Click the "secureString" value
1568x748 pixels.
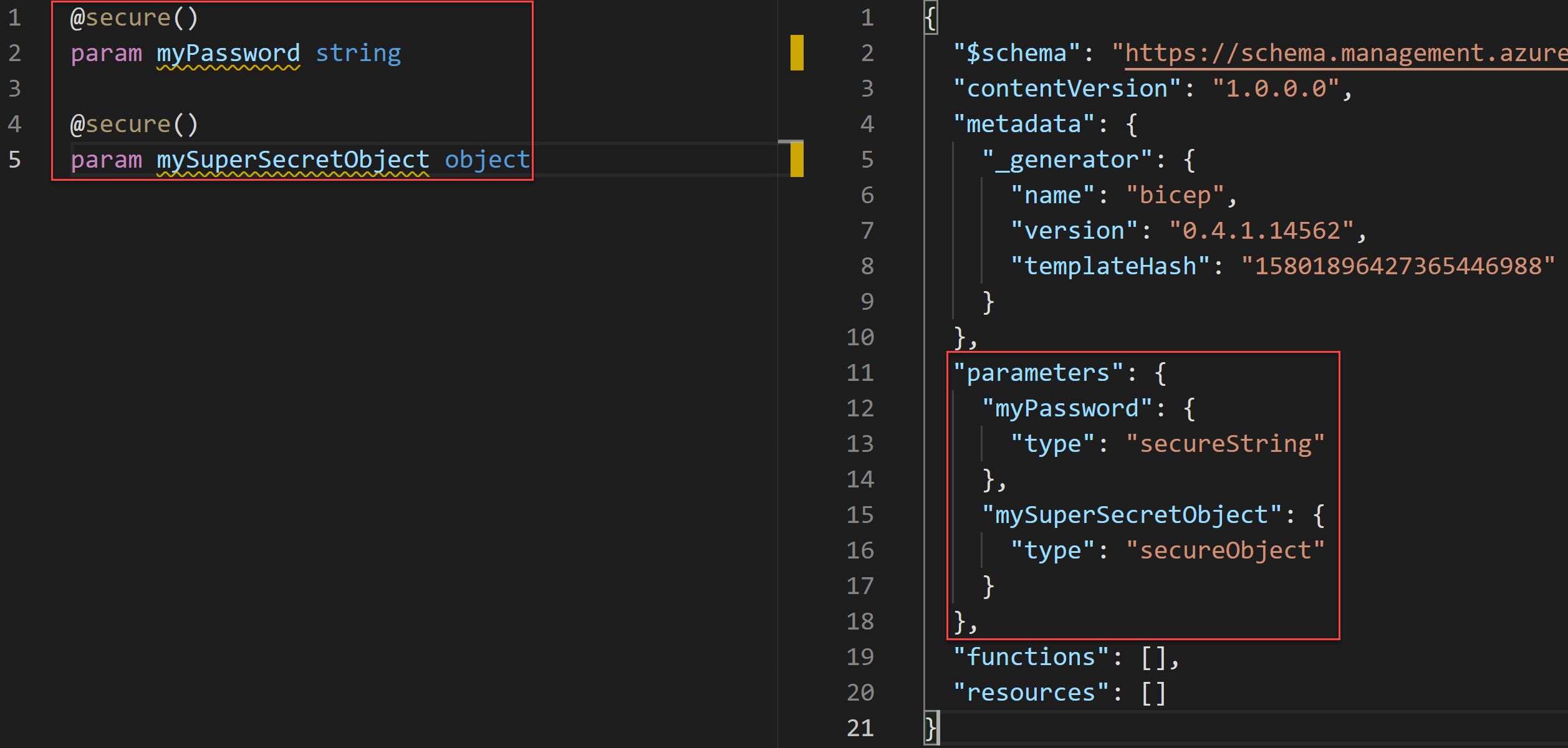(x=1225, y=444)
